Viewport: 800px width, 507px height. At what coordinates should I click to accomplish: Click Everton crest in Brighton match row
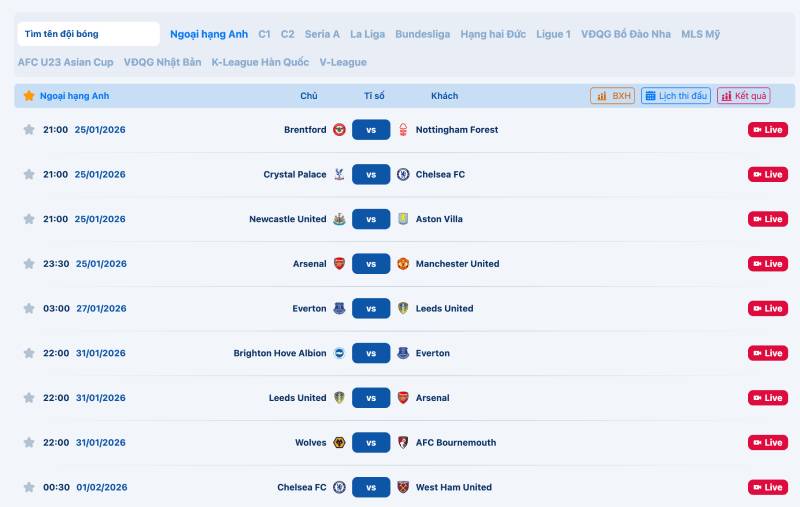click(403, 353)
